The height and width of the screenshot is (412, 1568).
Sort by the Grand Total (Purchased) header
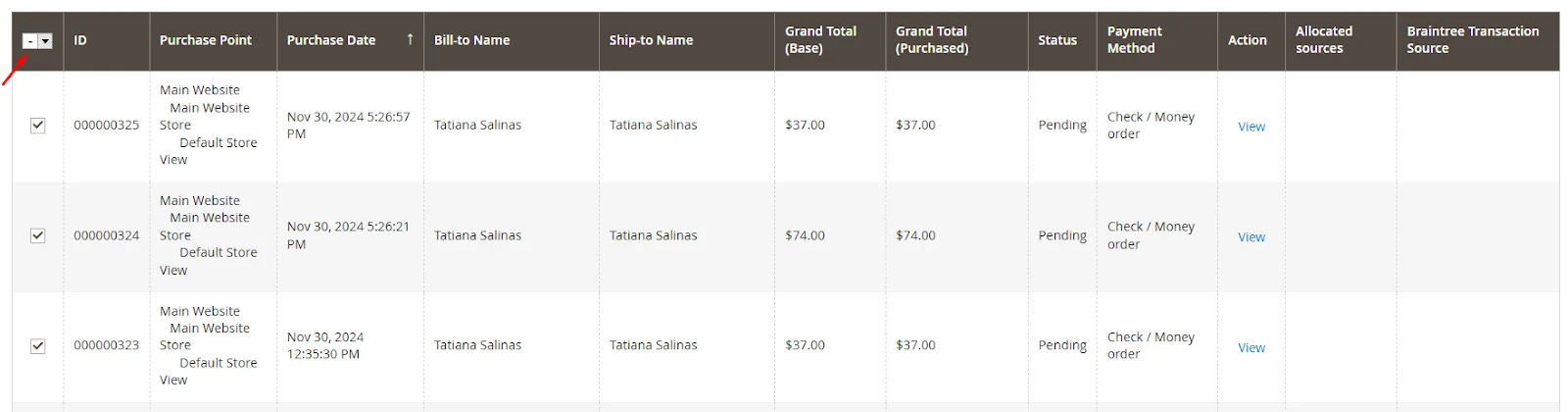(x=931, y=40)
